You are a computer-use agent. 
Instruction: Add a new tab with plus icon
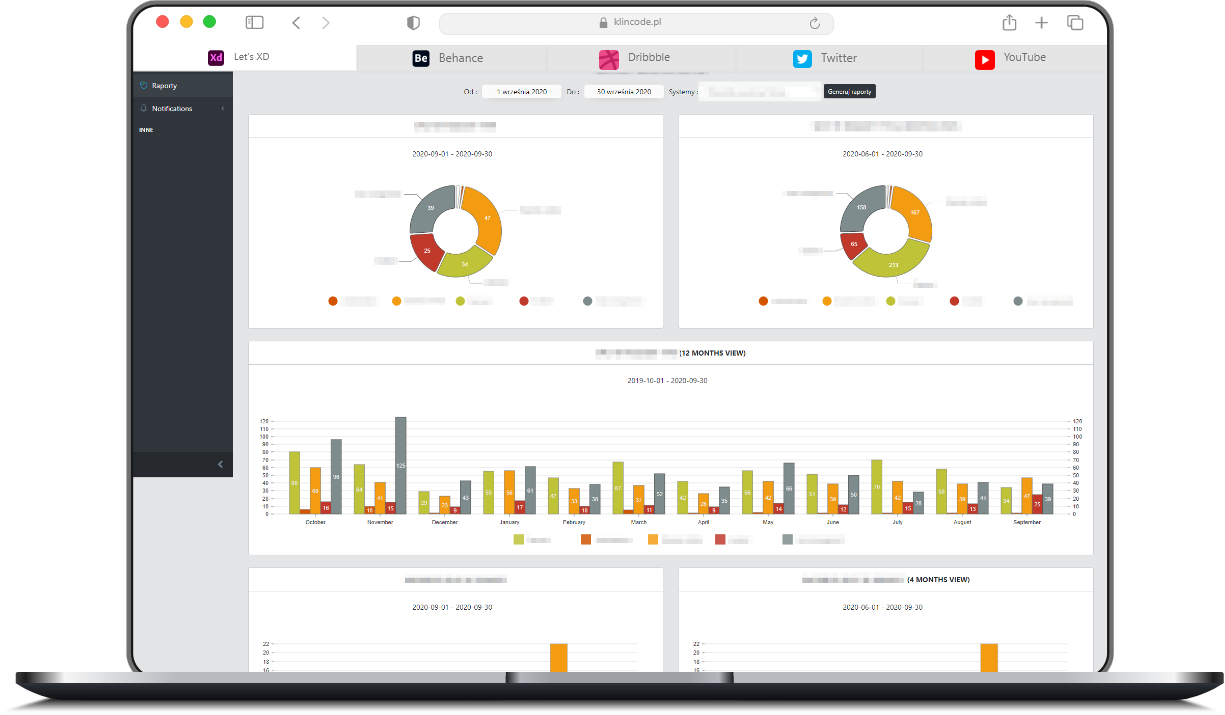(1041, 22)
